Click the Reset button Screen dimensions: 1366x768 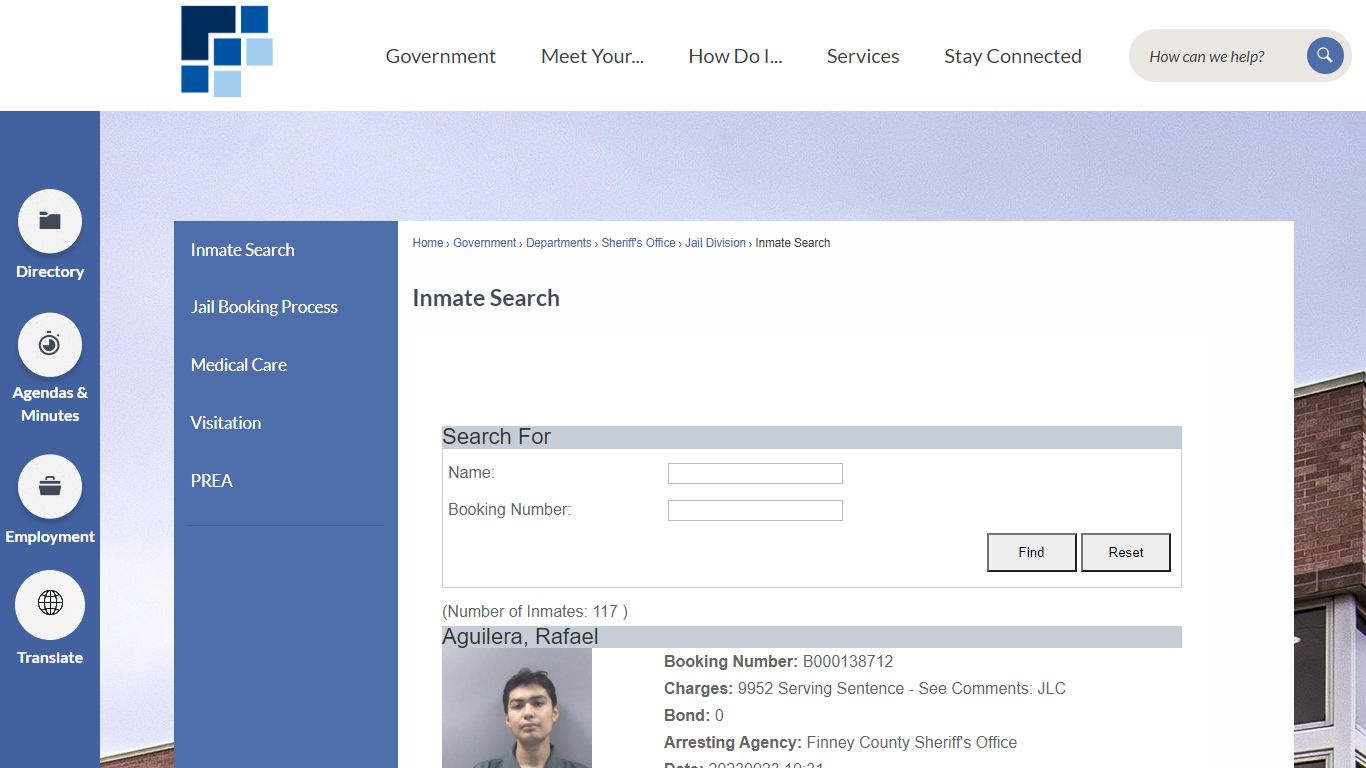click(1126, 552)
